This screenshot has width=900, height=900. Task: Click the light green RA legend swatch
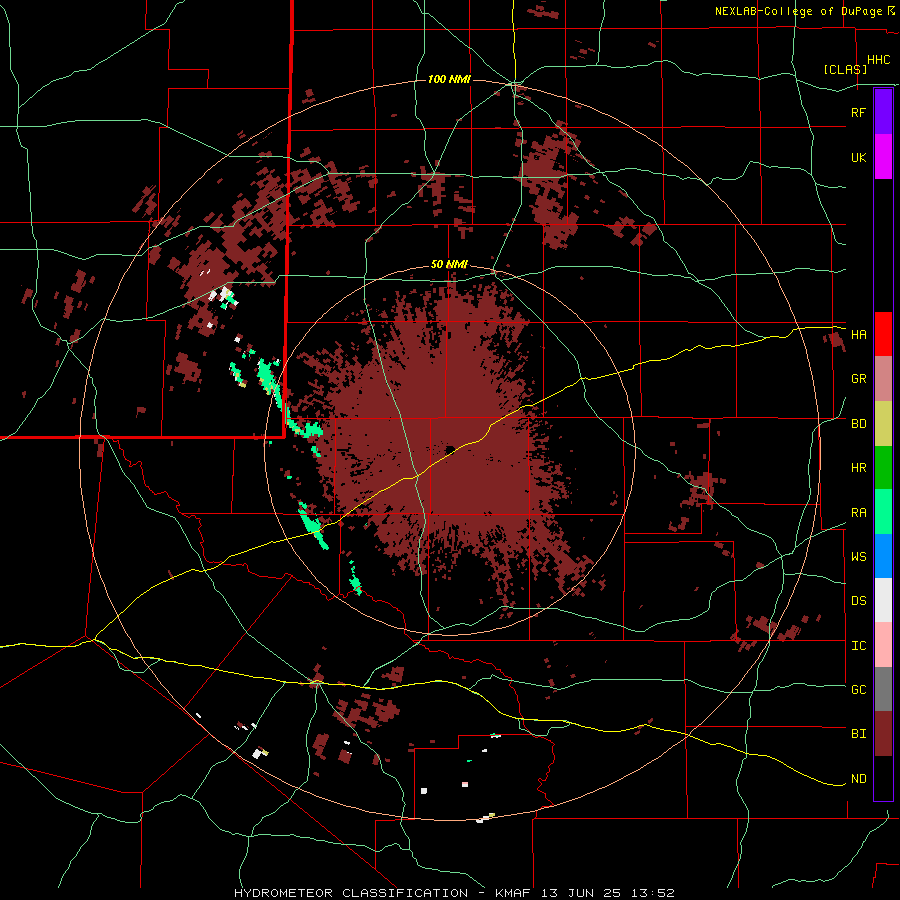click(883, 512)
